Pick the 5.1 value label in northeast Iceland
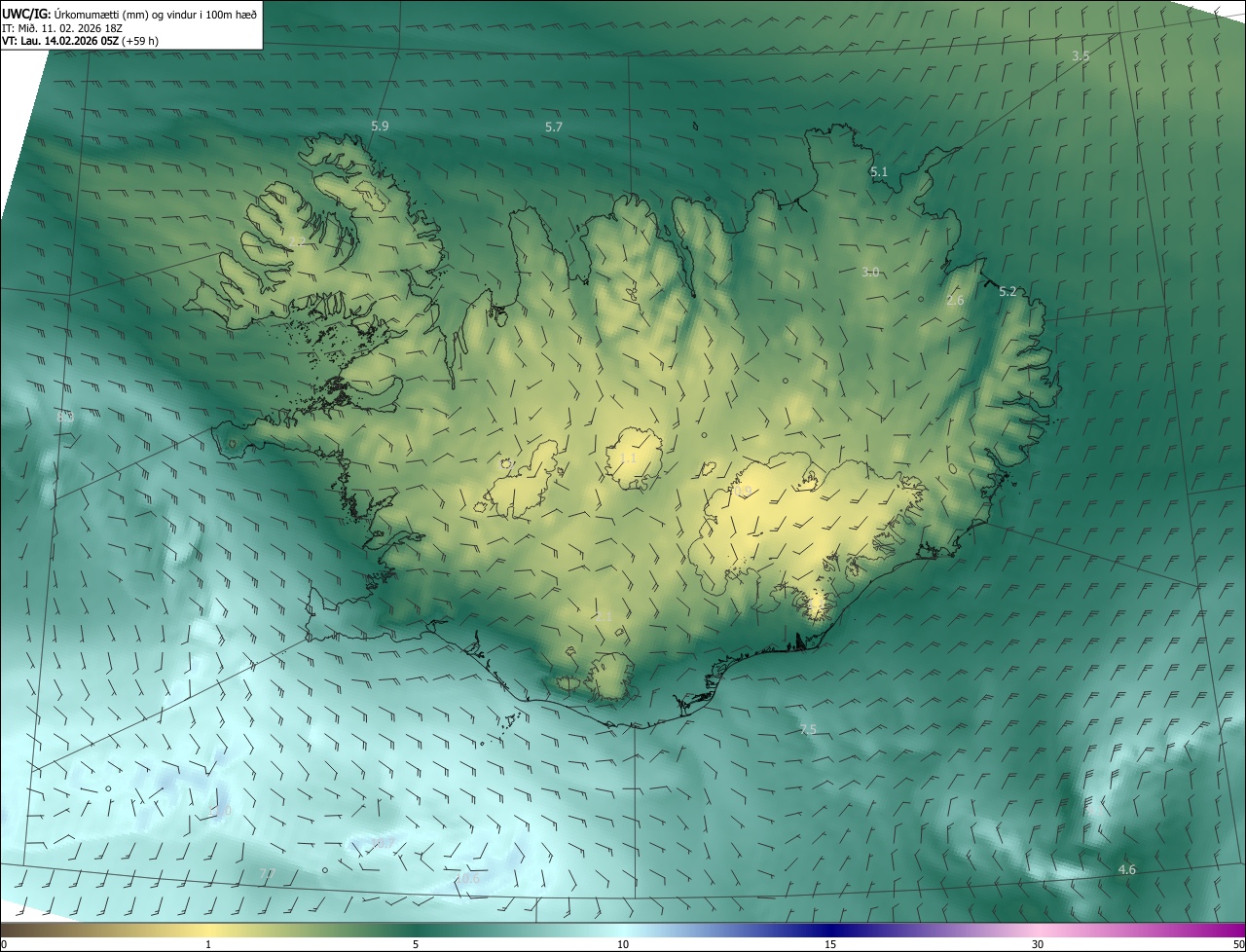 (879, 172)
